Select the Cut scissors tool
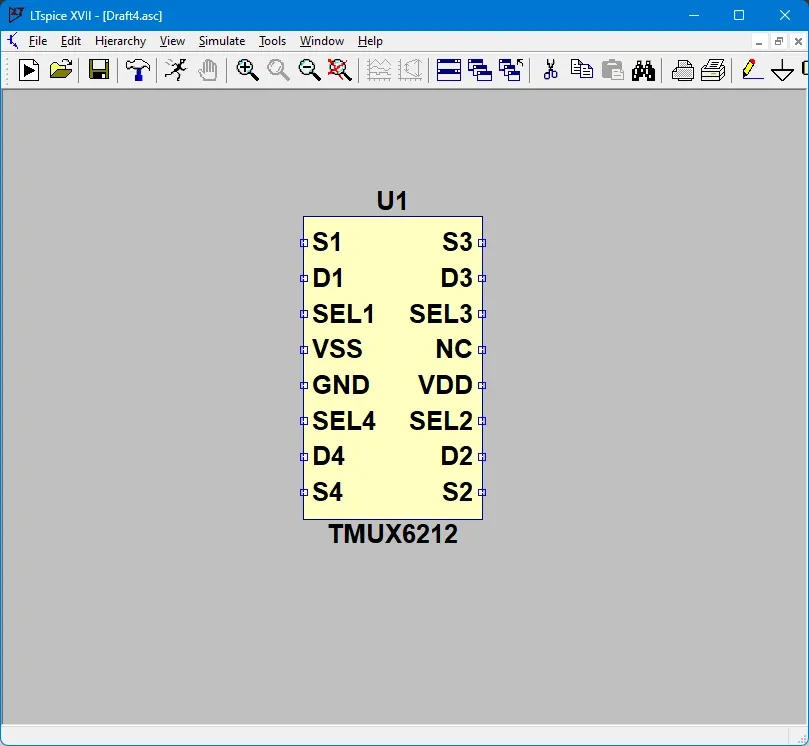 pyautogui.click(x=551, y=70)
